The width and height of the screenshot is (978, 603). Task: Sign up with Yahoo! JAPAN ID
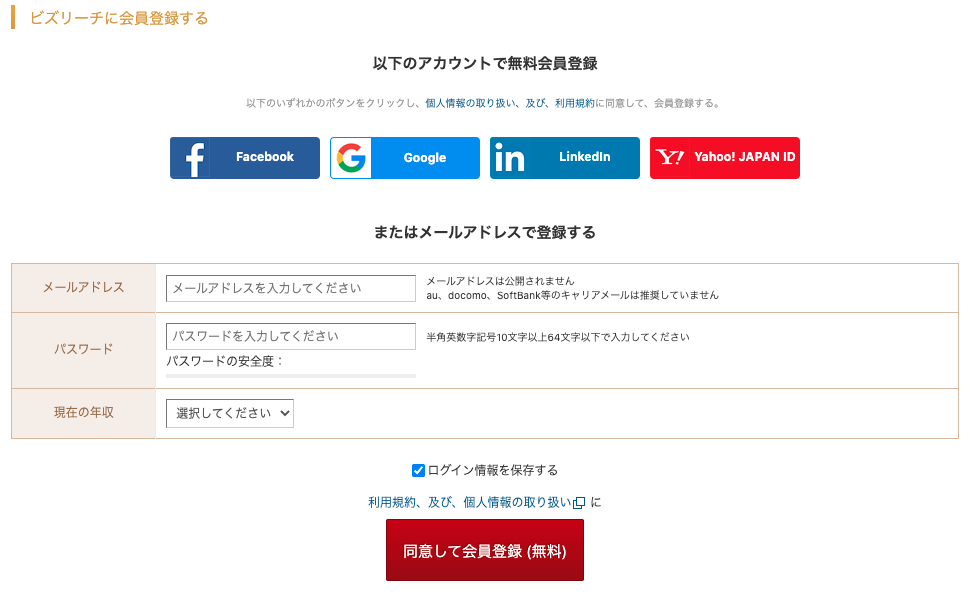point(725,158)
